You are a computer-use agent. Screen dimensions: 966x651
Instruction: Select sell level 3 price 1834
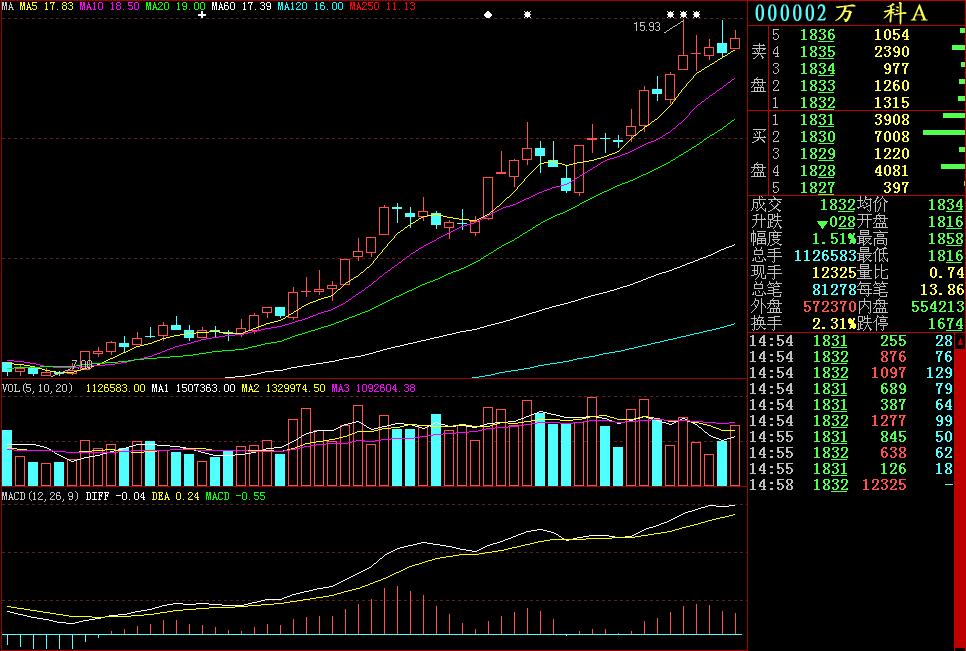point(817,69)
